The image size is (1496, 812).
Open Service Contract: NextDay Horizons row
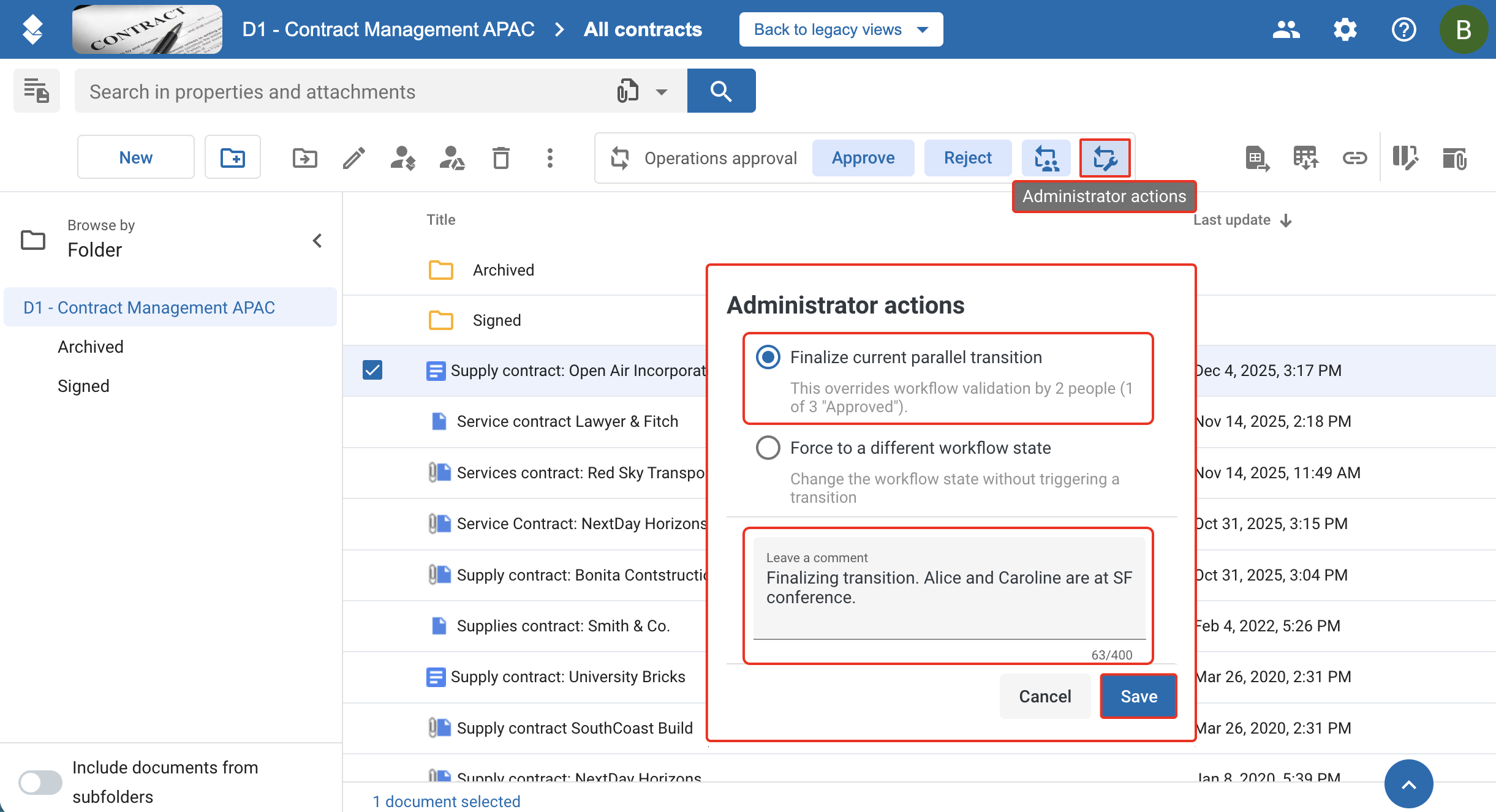coord(581,524)
